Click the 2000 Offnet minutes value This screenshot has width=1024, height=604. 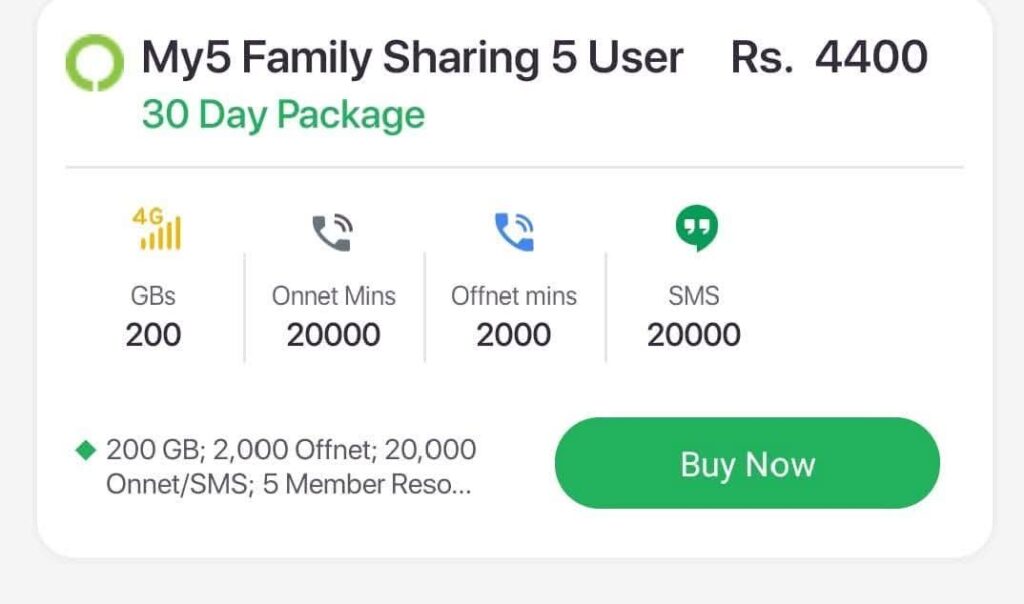pyautogui.click(x=514, y=335)
